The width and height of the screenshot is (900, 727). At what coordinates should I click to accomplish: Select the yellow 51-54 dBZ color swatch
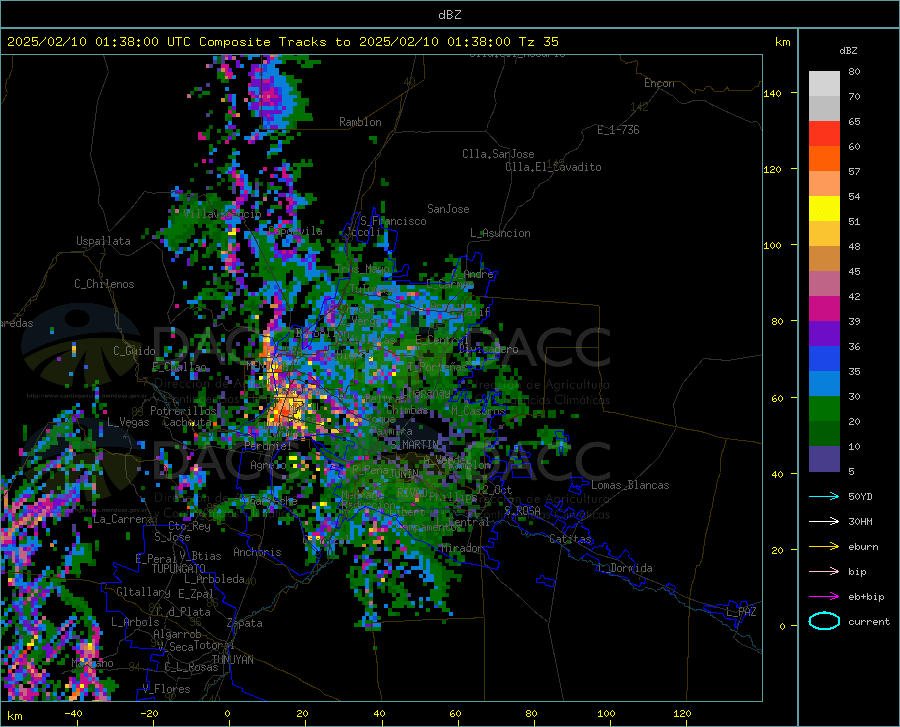click(824, 209)
